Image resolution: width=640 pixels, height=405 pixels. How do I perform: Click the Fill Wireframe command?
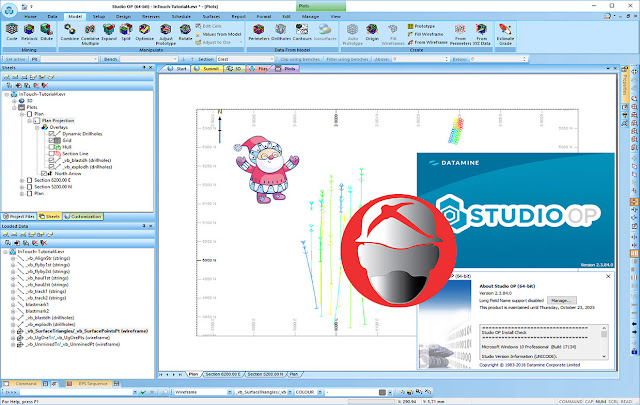(425, 34)
